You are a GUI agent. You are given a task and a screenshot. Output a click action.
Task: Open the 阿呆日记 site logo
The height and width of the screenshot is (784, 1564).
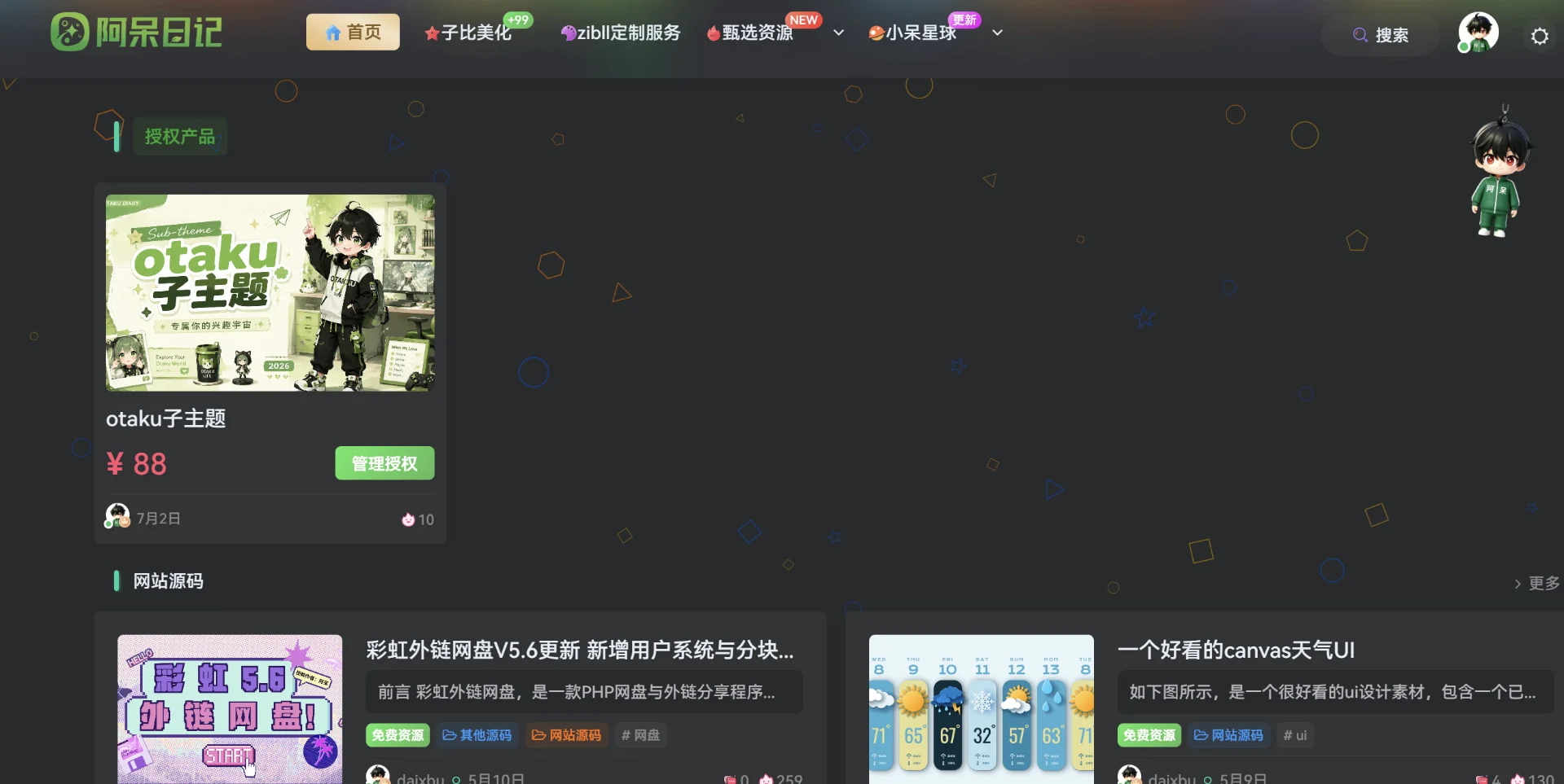click(137, 33)
